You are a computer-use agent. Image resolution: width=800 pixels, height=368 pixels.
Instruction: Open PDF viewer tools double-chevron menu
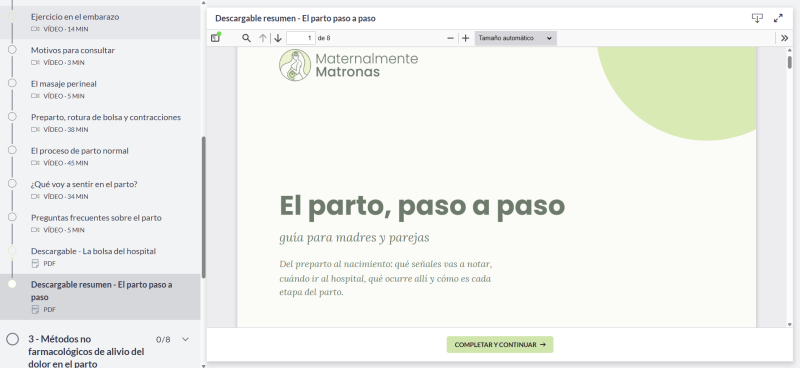[x=785, y=38]
